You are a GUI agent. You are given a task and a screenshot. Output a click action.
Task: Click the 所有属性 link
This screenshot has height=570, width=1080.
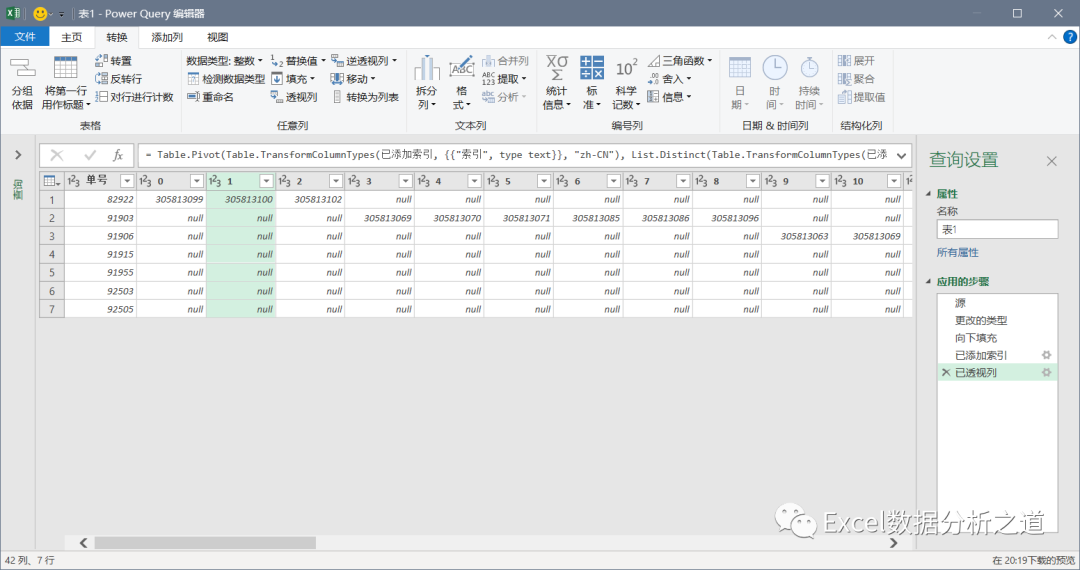(957, 253)
